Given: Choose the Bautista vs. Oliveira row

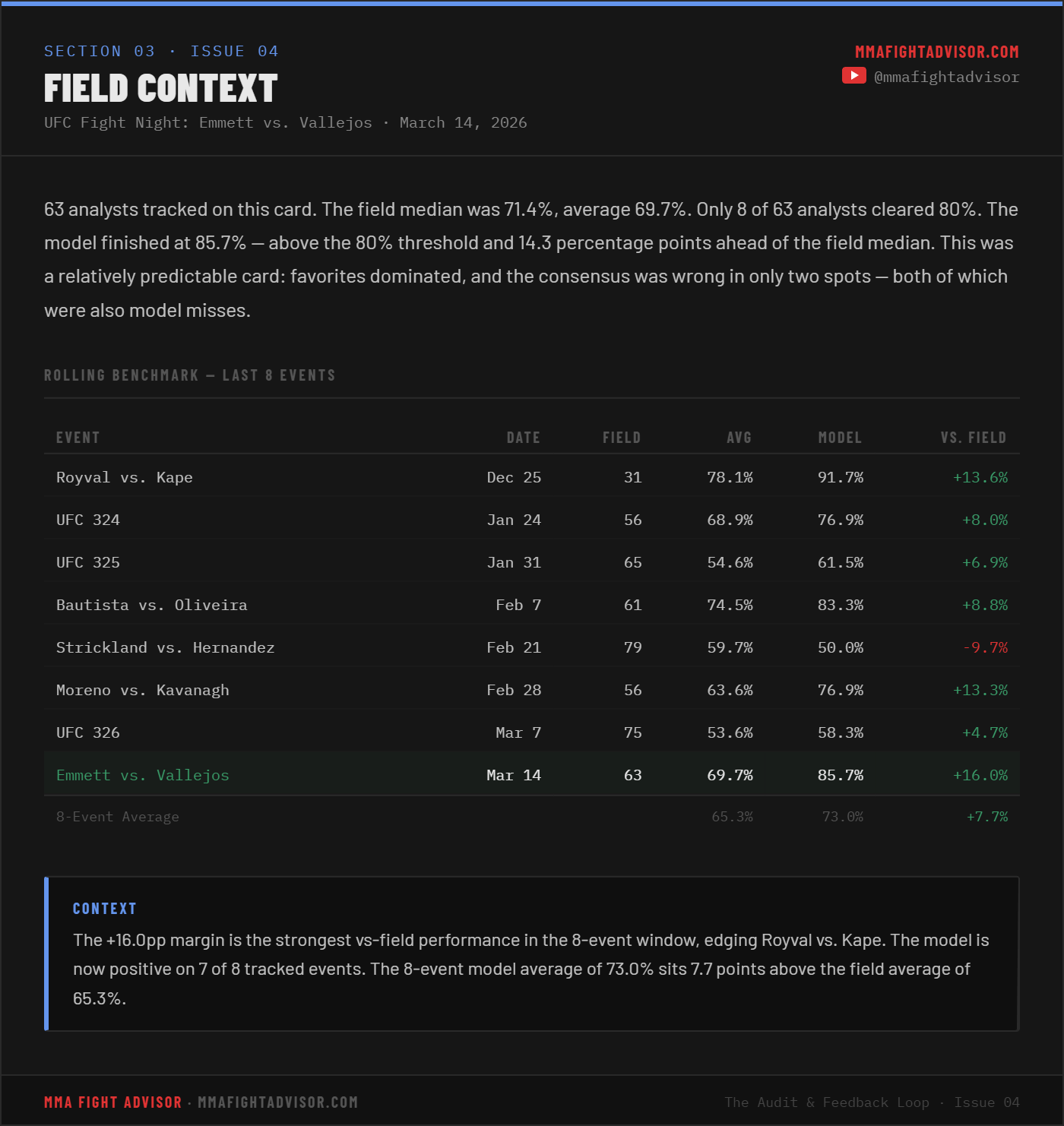Looking at the screenshot, I should tap(532, 604).
